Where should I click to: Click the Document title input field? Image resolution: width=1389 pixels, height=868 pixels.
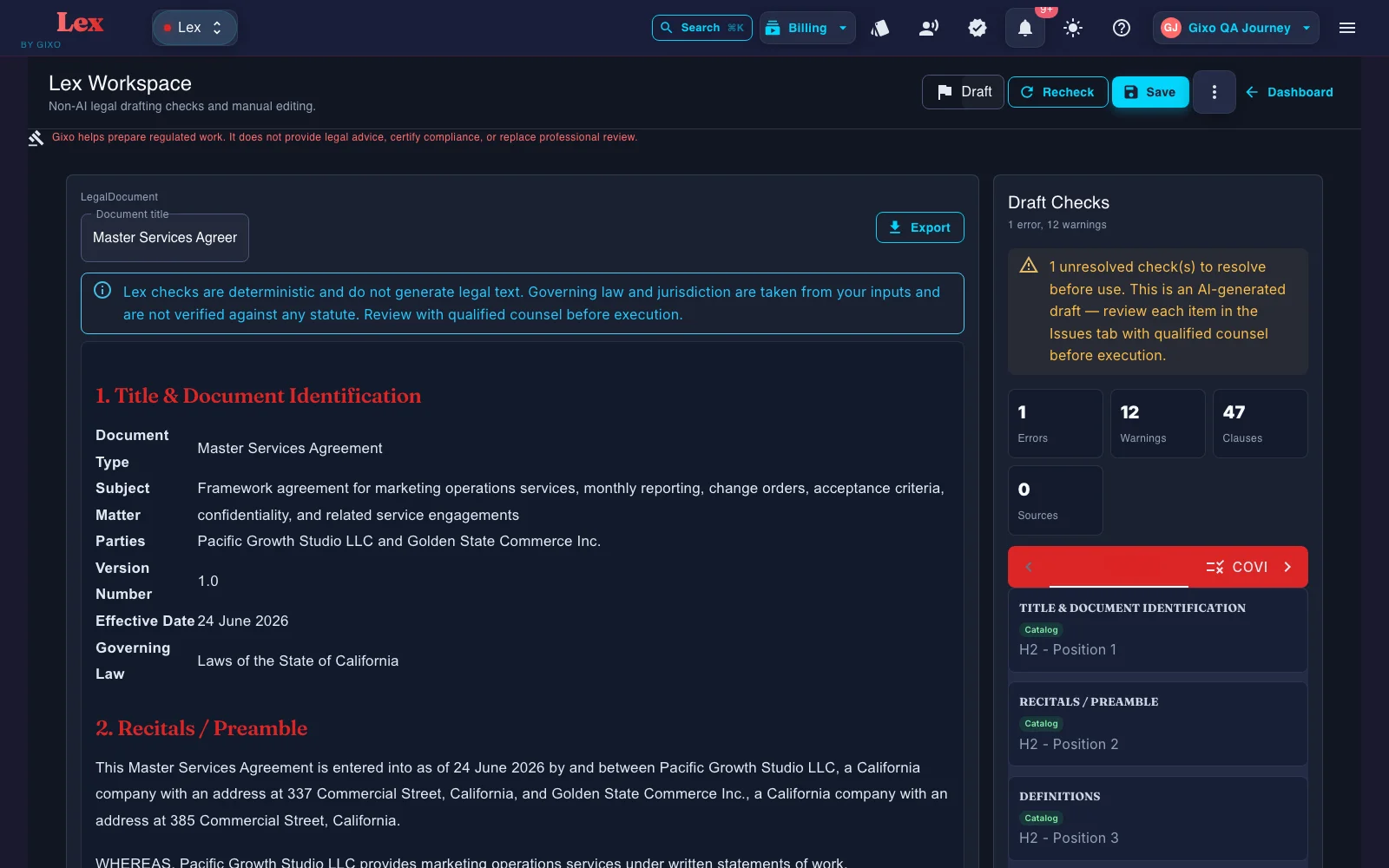[165, 238]
